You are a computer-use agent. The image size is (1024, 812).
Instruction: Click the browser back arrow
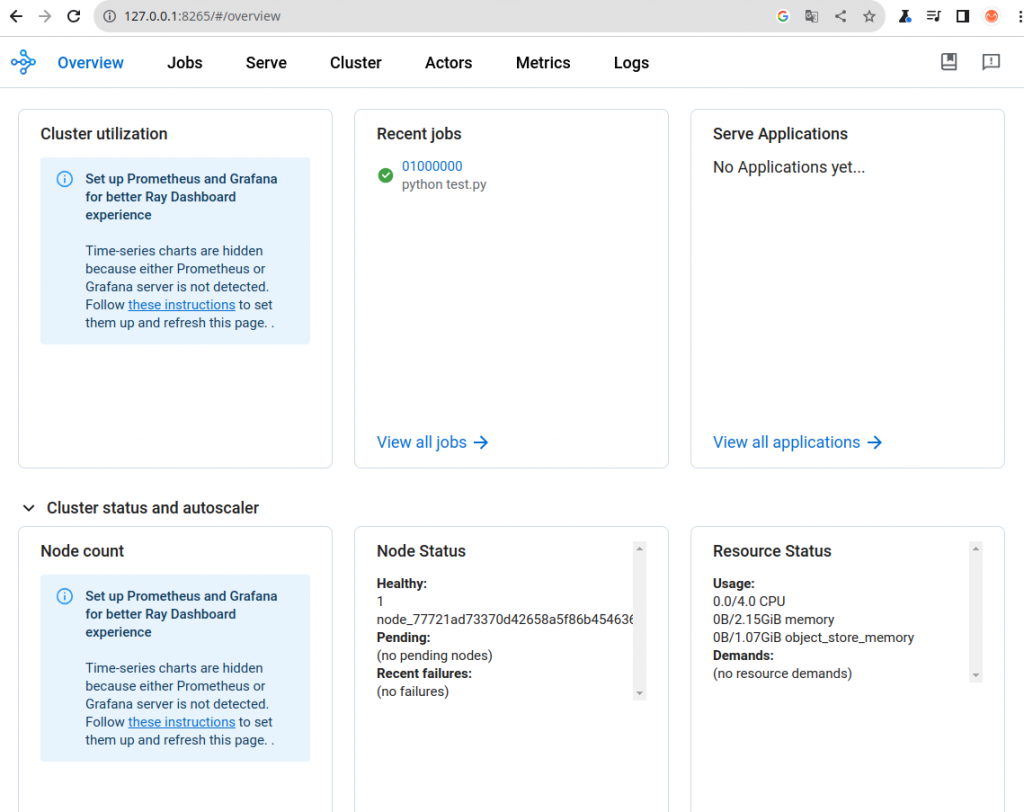point(16,16)
